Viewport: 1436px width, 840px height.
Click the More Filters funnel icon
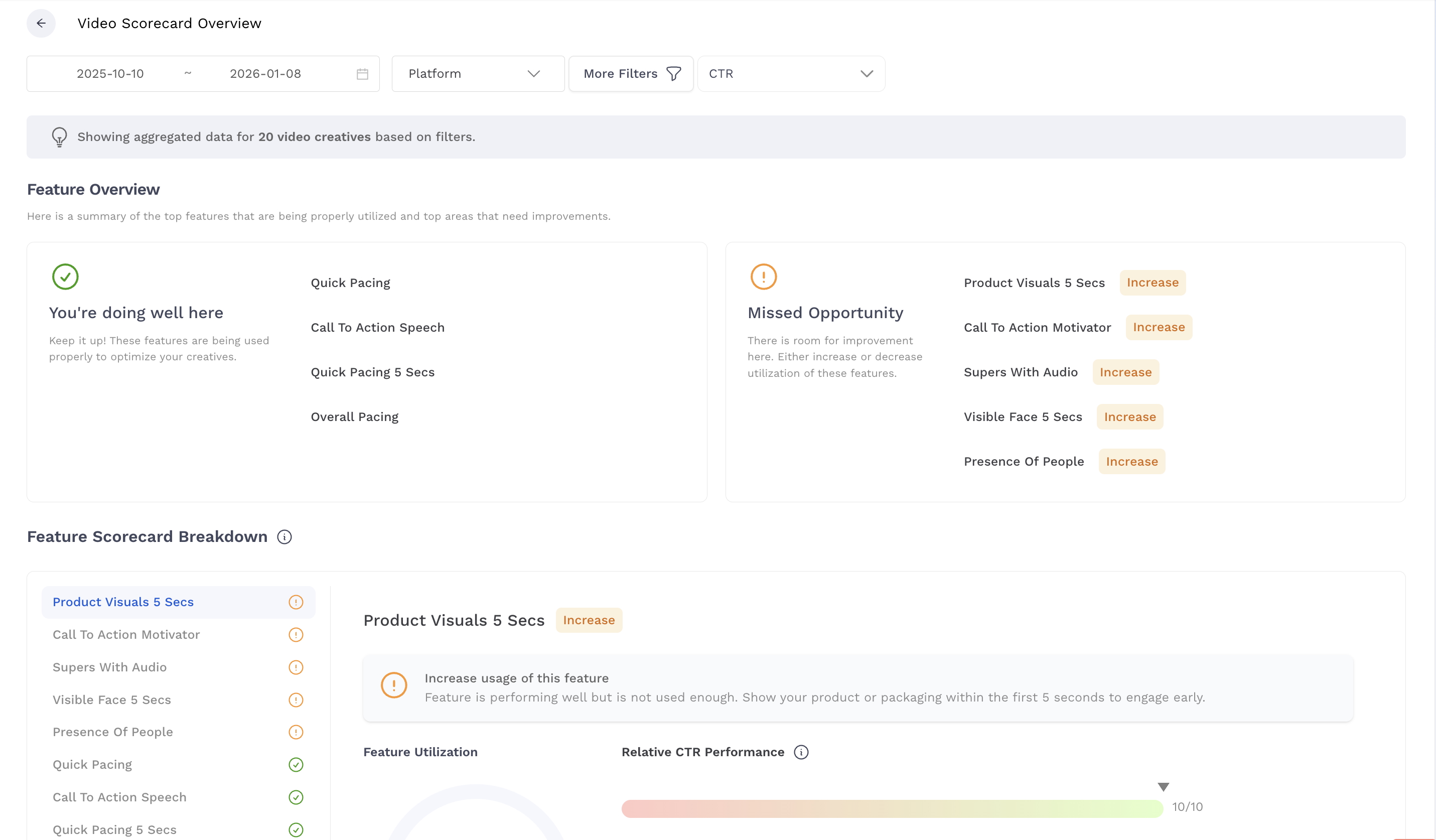click(x=673, y=74)
